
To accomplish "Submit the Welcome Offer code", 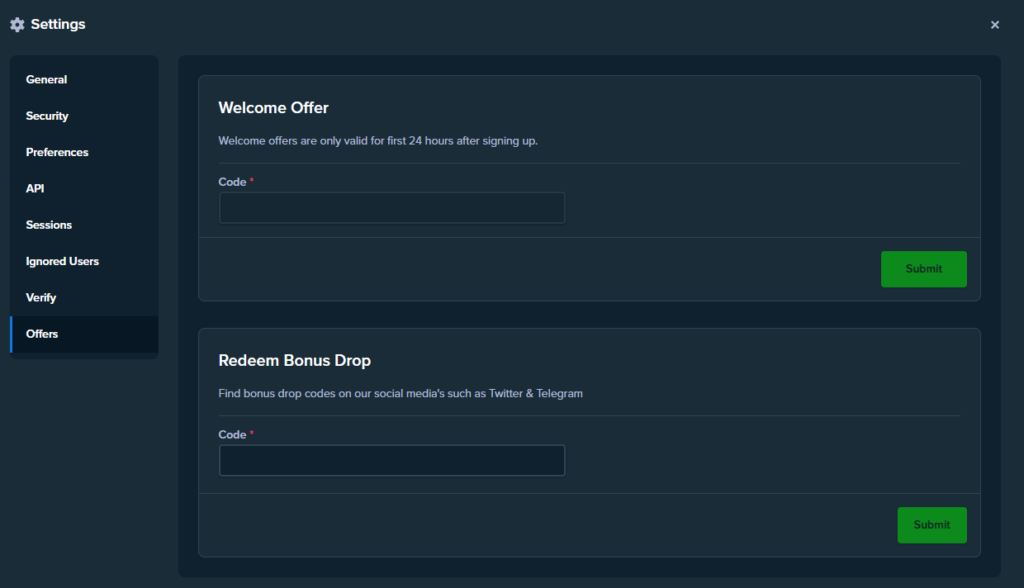I will pyautogui.click(x=923, y=269).
